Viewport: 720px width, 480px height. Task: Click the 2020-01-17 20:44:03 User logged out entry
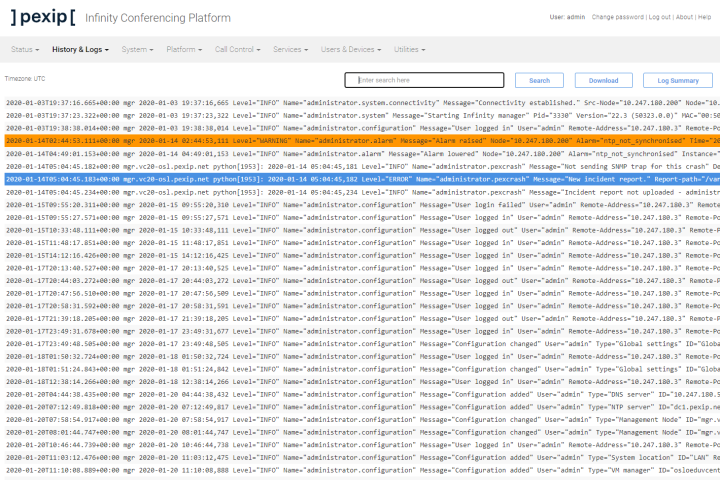(x=362, y=281)
